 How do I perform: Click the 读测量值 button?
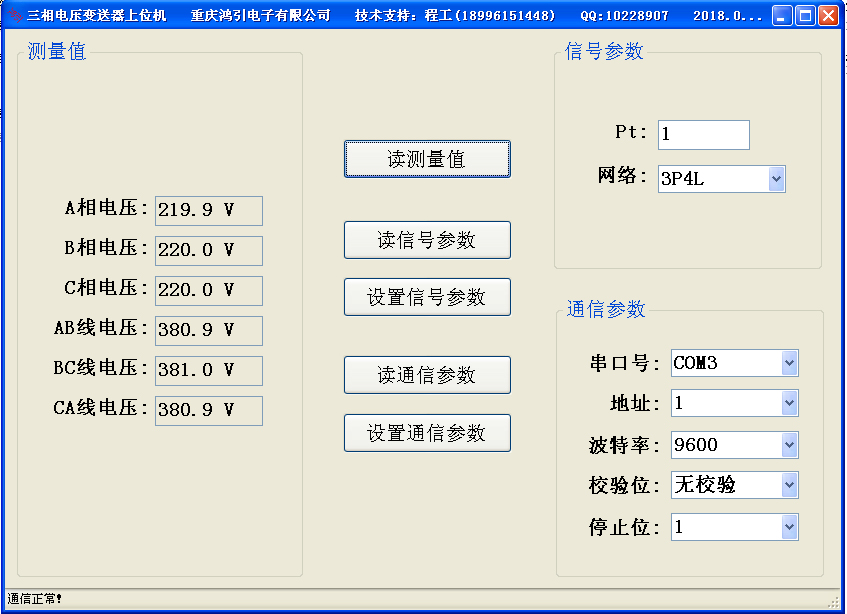(x=427, y=159)
